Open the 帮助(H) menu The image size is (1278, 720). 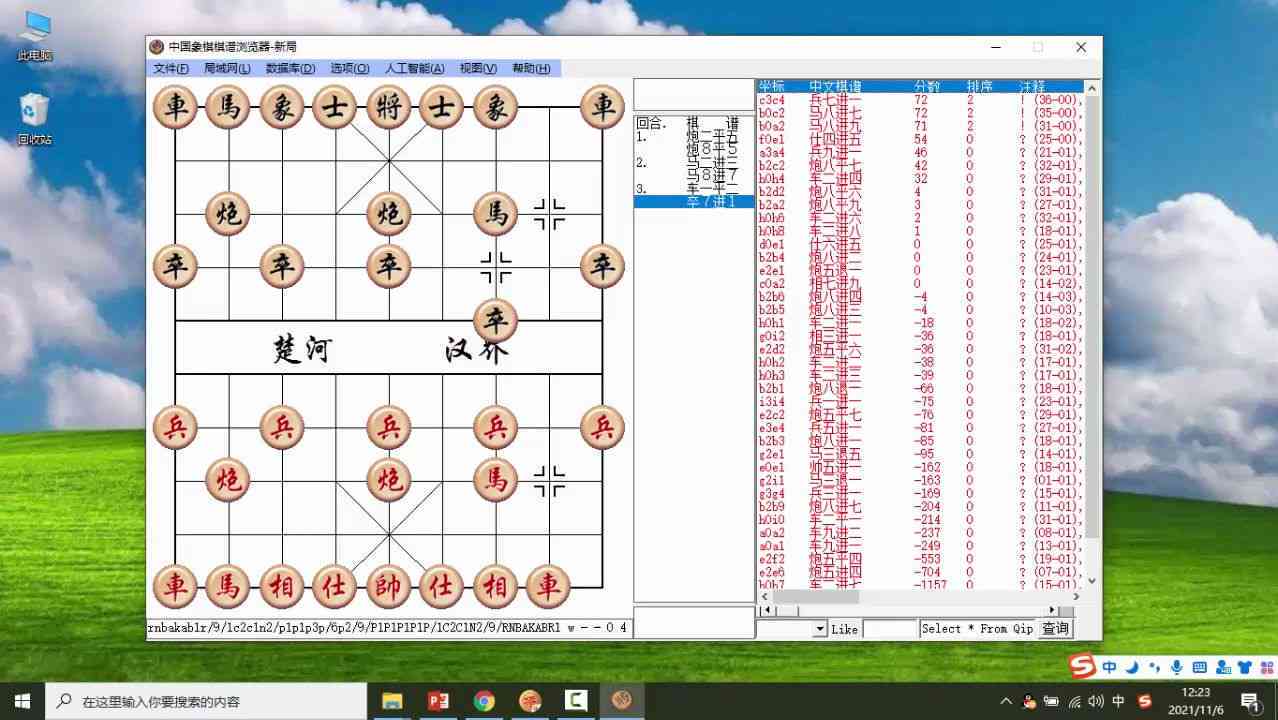531,69
